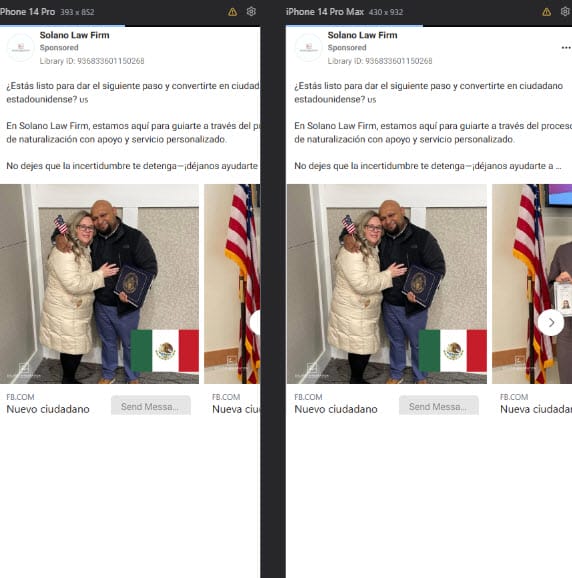Open settings gear for iPhone 14 Pro Max device

point(565,12)
